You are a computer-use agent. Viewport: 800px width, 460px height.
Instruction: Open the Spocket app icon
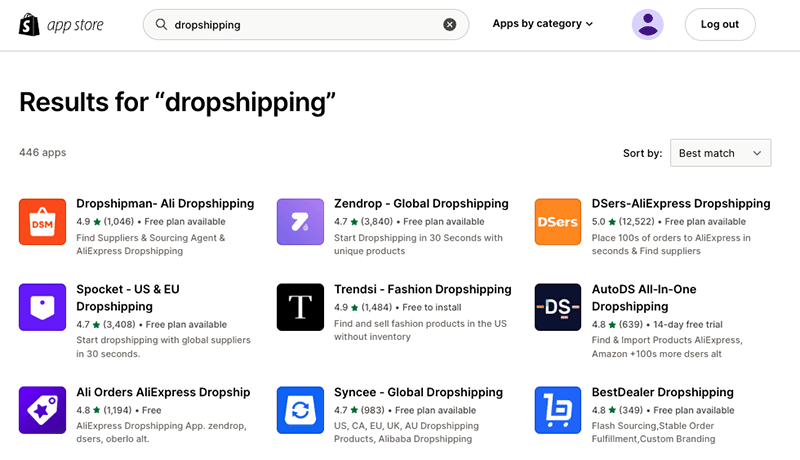tap(42, 307)
